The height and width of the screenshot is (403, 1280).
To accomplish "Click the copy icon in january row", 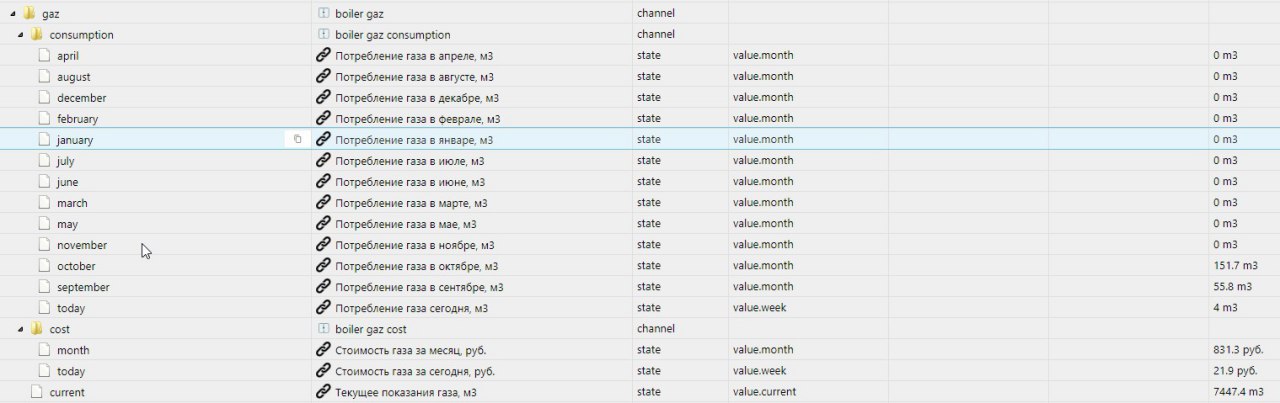I will click(297, 140).
